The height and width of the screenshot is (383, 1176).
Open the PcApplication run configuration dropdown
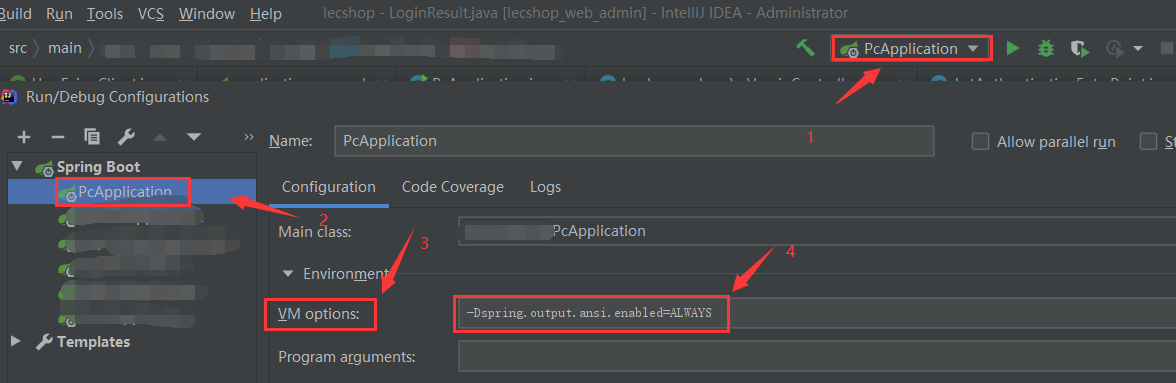click(x=912, y=49)
